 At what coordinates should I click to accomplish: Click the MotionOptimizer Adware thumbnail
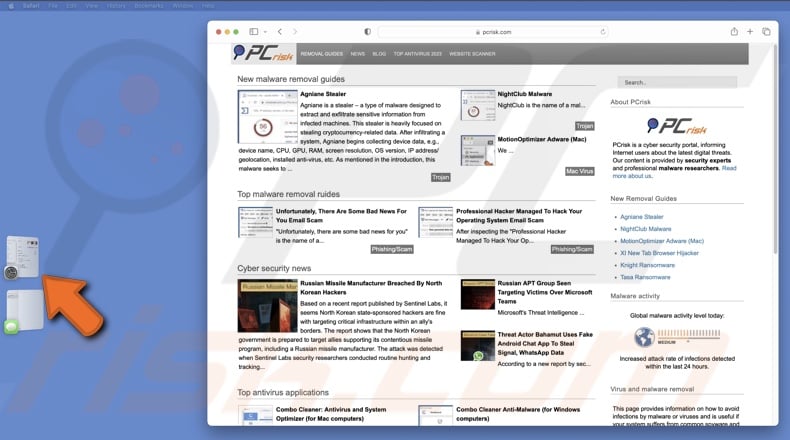pyautogui.click(x=478, y=150)
